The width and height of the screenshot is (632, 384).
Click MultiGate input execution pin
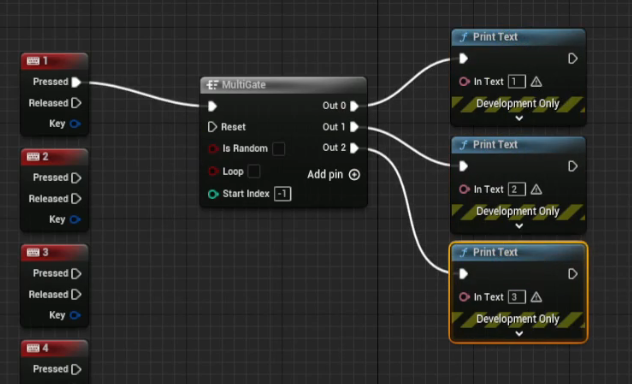pyautogui.click(x=212, y=106)
